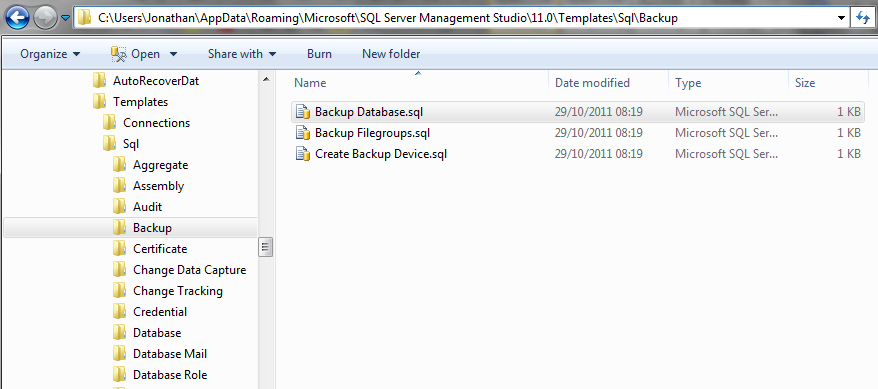878x389 pixels.
Task: Select the Create Backup Device.sql file icon
Action: click(x=302, y=154)
